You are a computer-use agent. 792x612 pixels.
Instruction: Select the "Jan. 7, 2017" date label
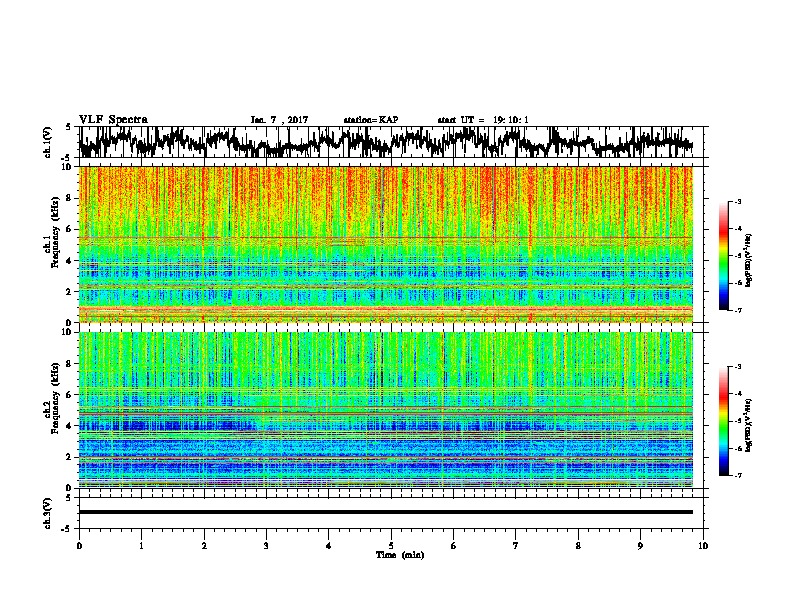pos(279,120)
